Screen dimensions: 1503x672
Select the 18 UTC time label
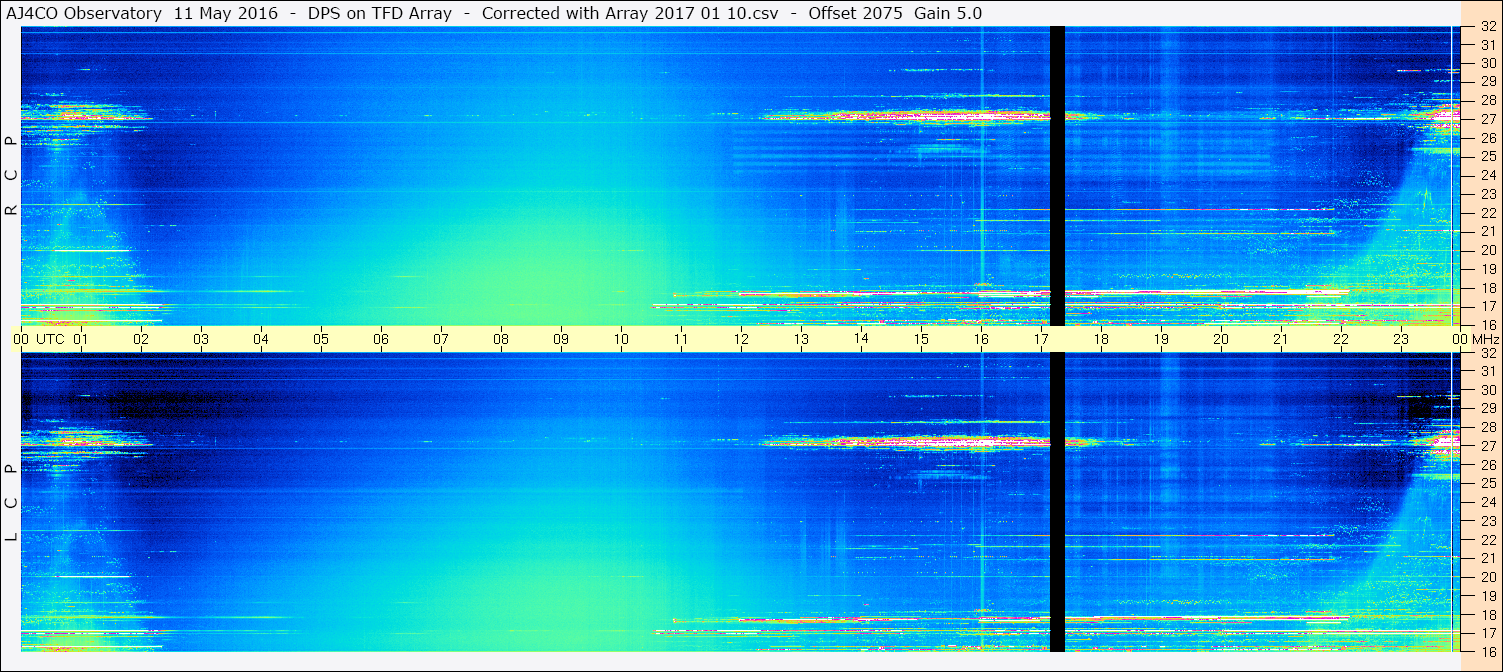1101,339
